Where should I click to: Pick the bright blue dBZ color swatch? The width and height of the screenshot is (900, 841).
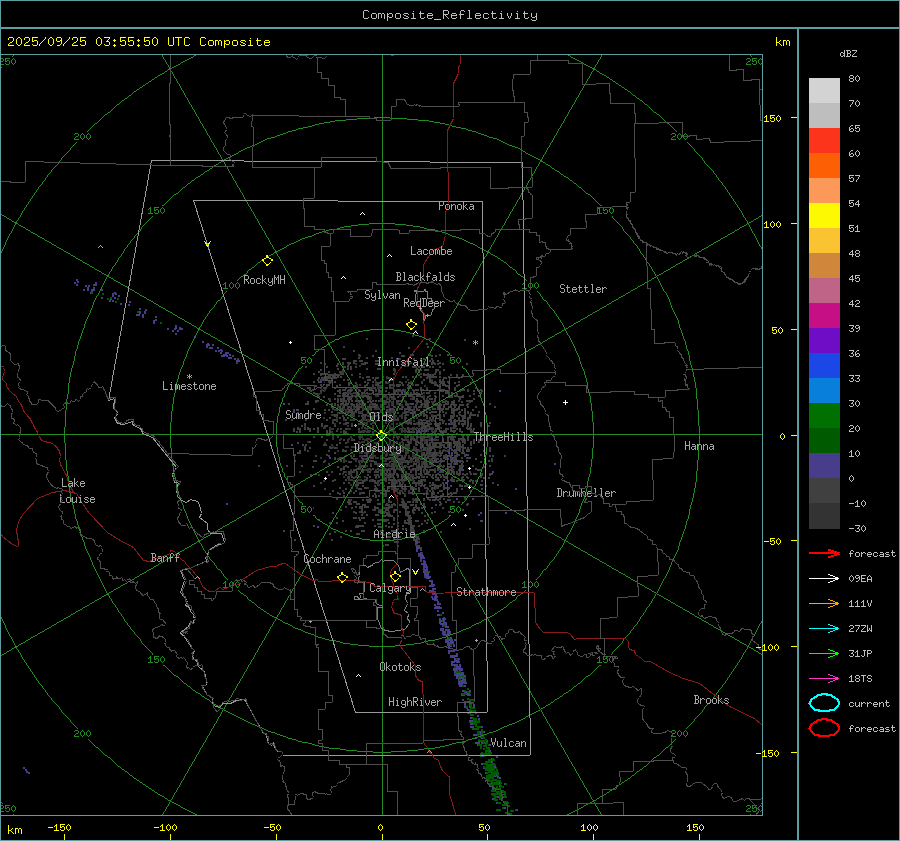(824, 365)
